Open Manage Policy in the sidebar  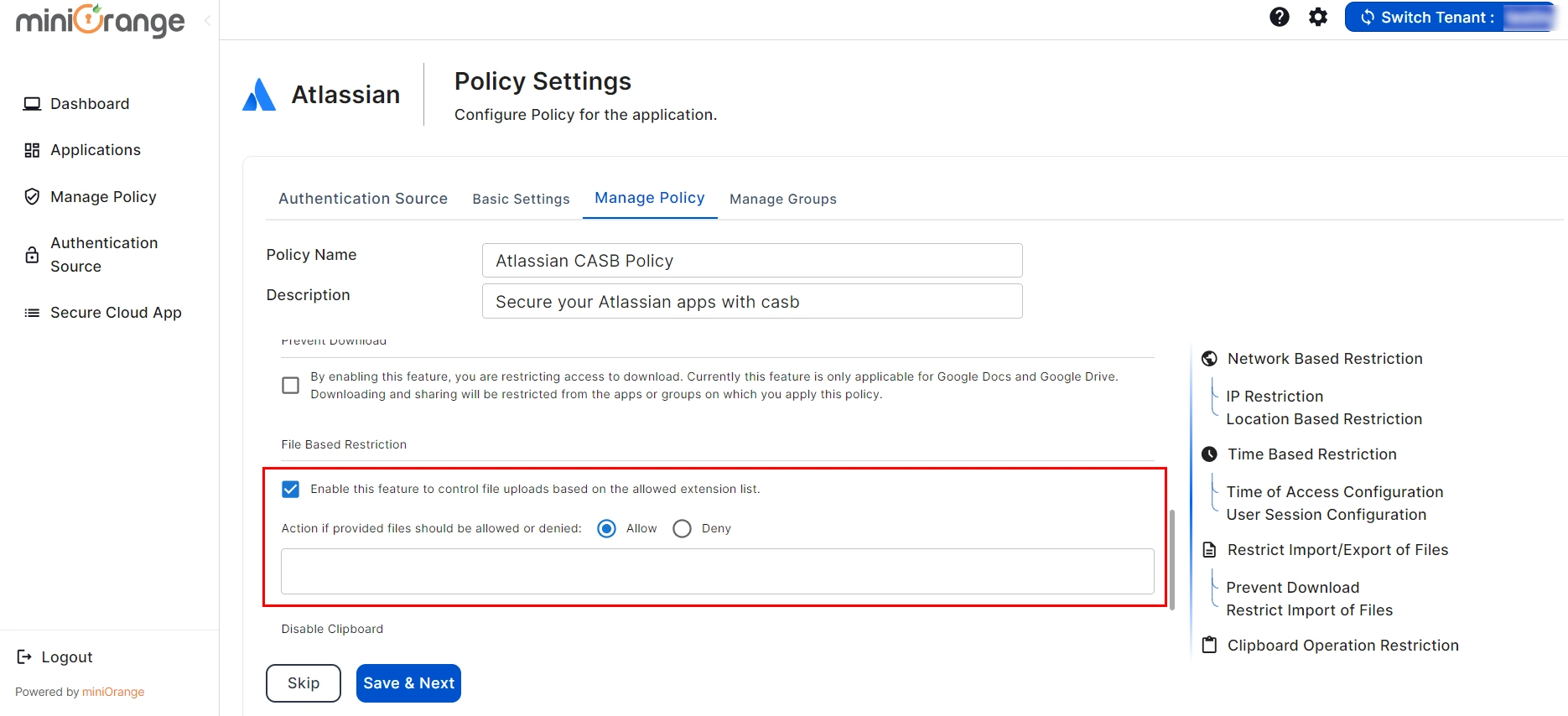(x=103, y=197)
